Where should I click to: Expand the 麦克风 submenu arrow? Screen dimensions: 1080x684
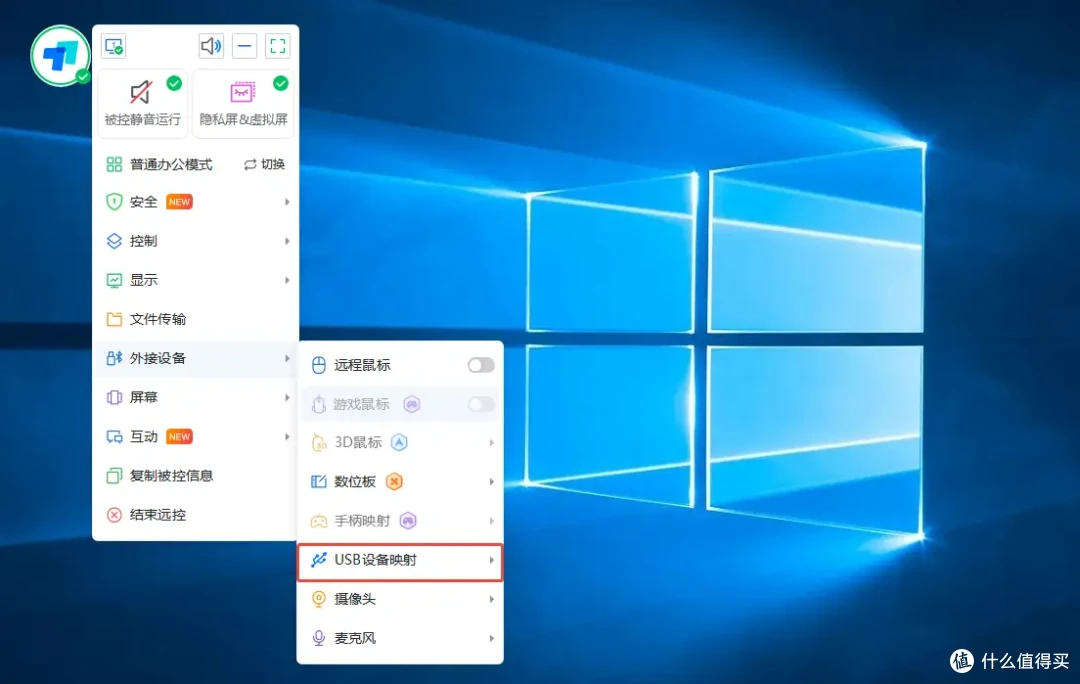pyautogui.click(x=492, y=639)
